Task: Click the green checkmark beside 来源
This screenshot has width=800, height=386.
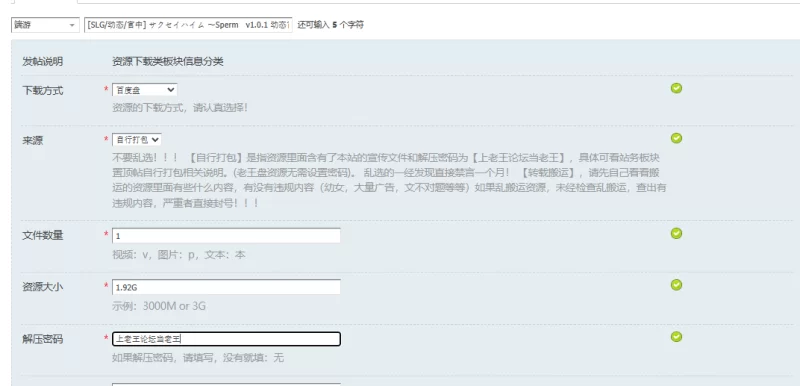Action: pos(676,138)
